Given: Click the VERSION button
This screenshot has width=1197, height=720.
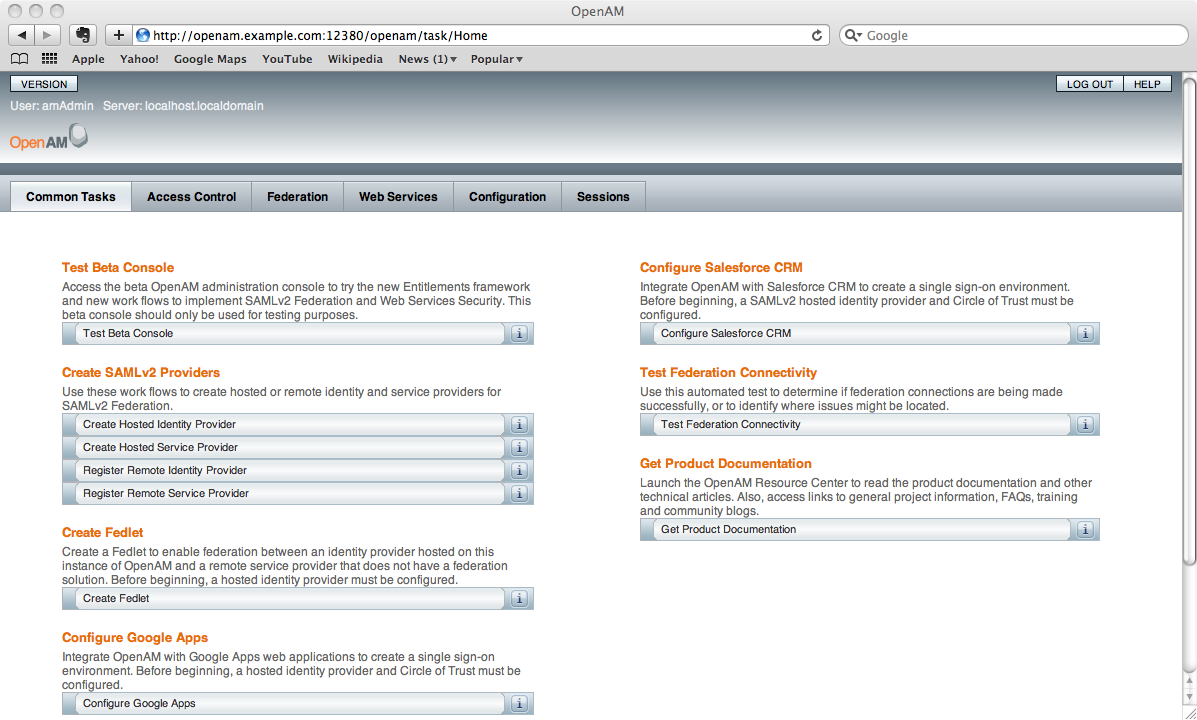Looking at the screenshot, I should [44, 84].
